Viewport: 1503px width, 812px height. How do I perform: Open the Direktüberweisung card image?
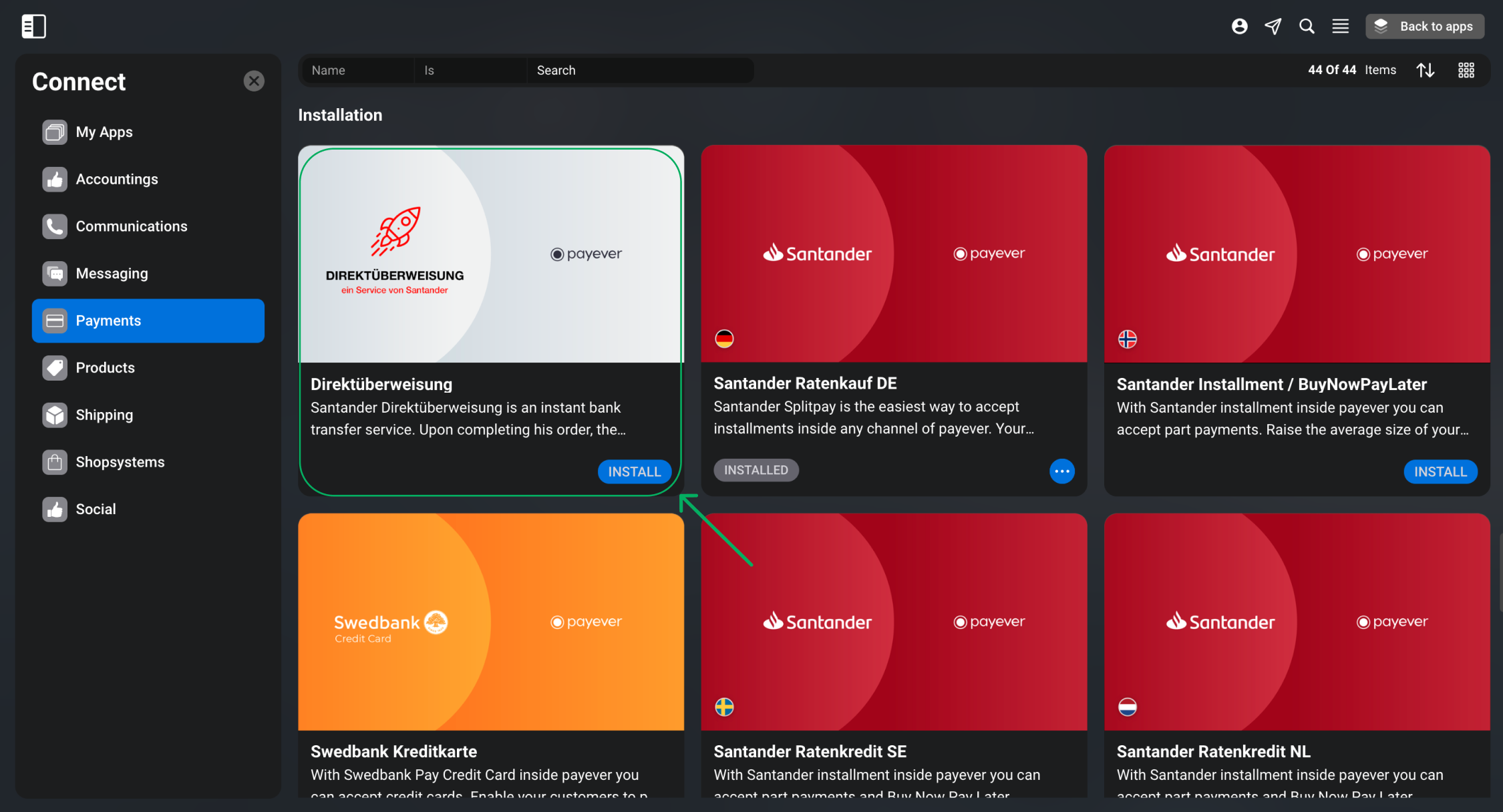[491, 254]
